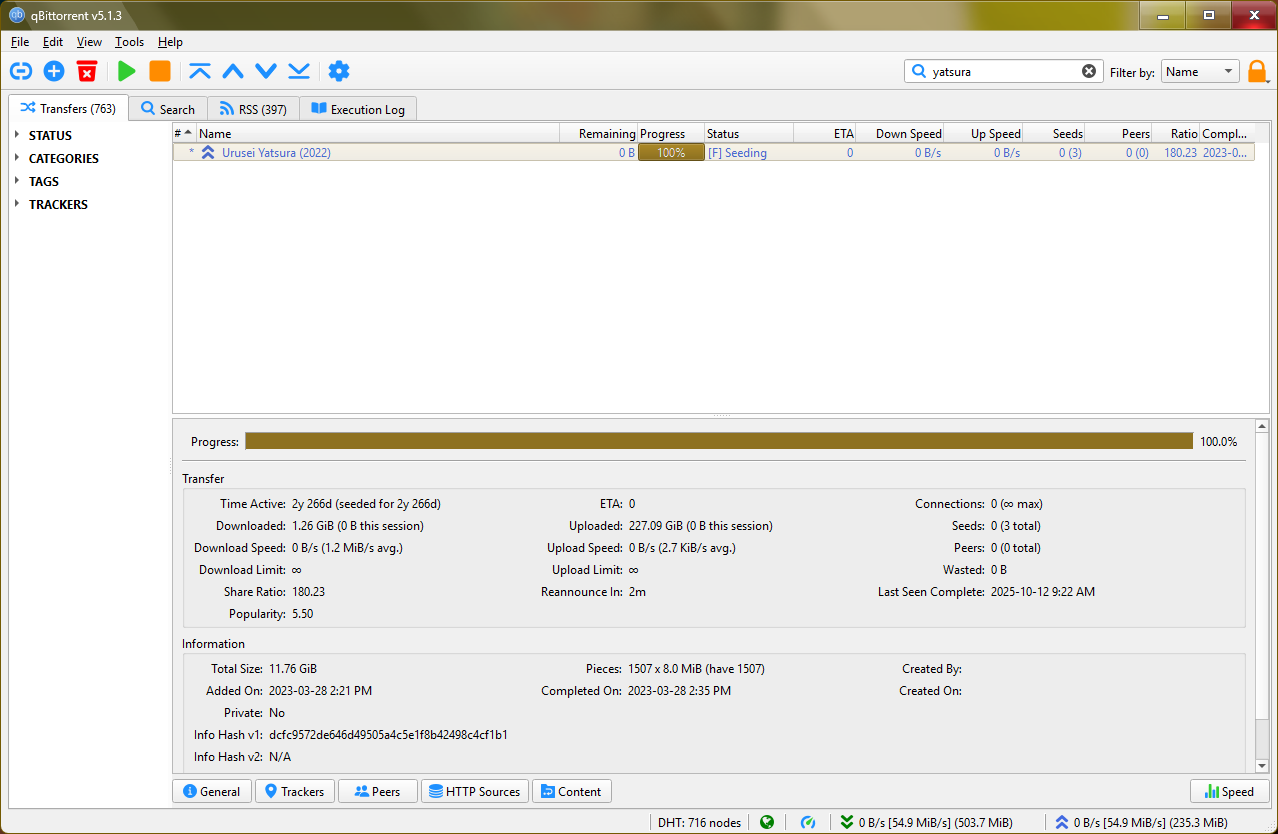
Task: Click the Total Size value 11.76 GiB
Action: tap(293, 669)
